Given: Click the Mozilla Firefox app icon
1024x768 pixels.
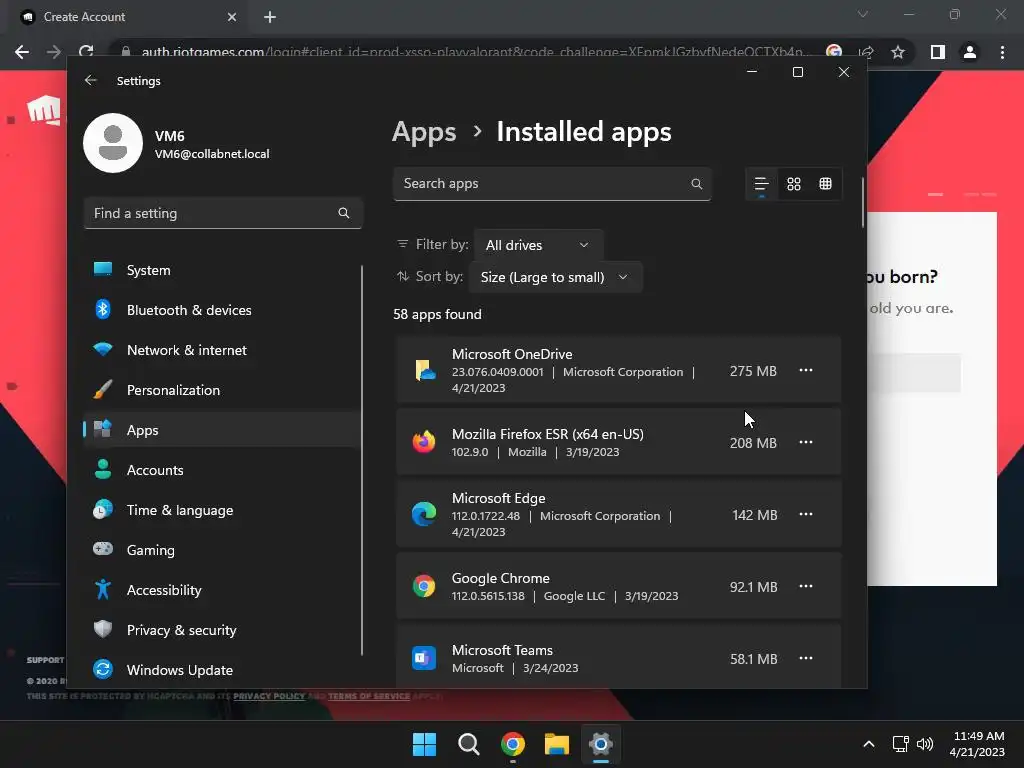Looking at the screenshot, I should (424, 442).
